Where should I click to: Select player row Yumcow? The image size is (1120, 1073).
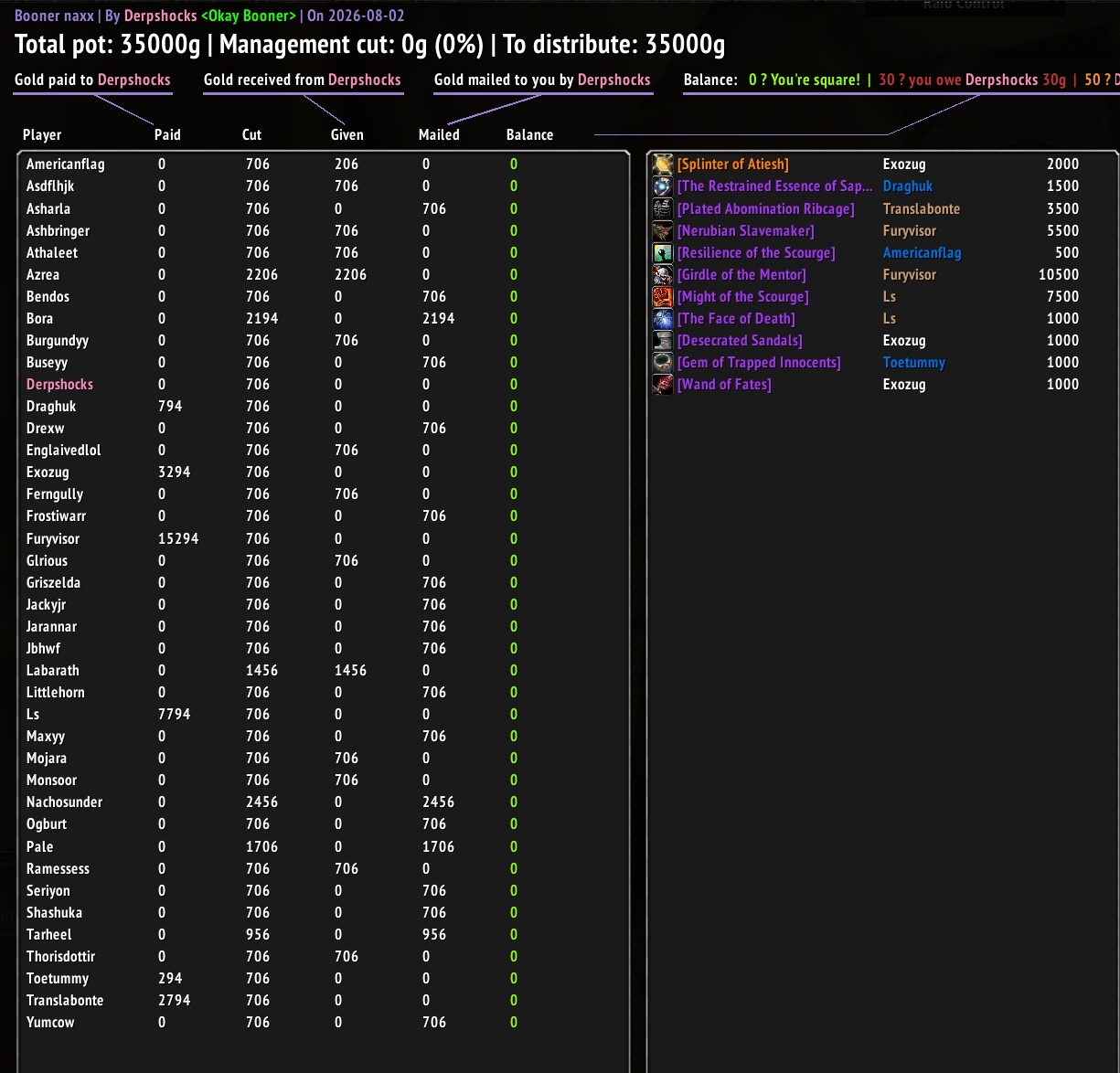pos(323,1022)
